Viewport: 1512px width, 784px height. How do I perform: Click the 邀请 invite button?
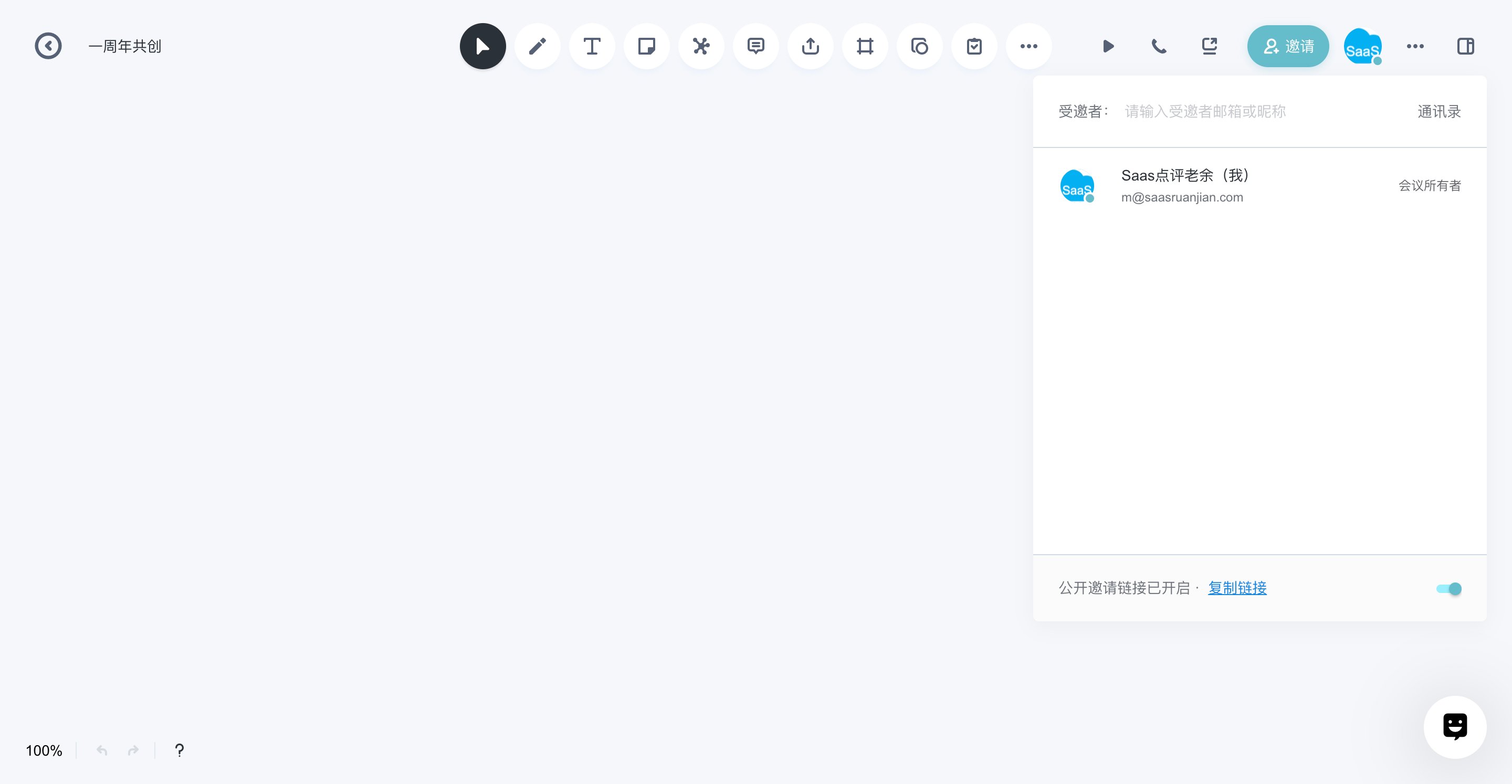pos(1288,46)
